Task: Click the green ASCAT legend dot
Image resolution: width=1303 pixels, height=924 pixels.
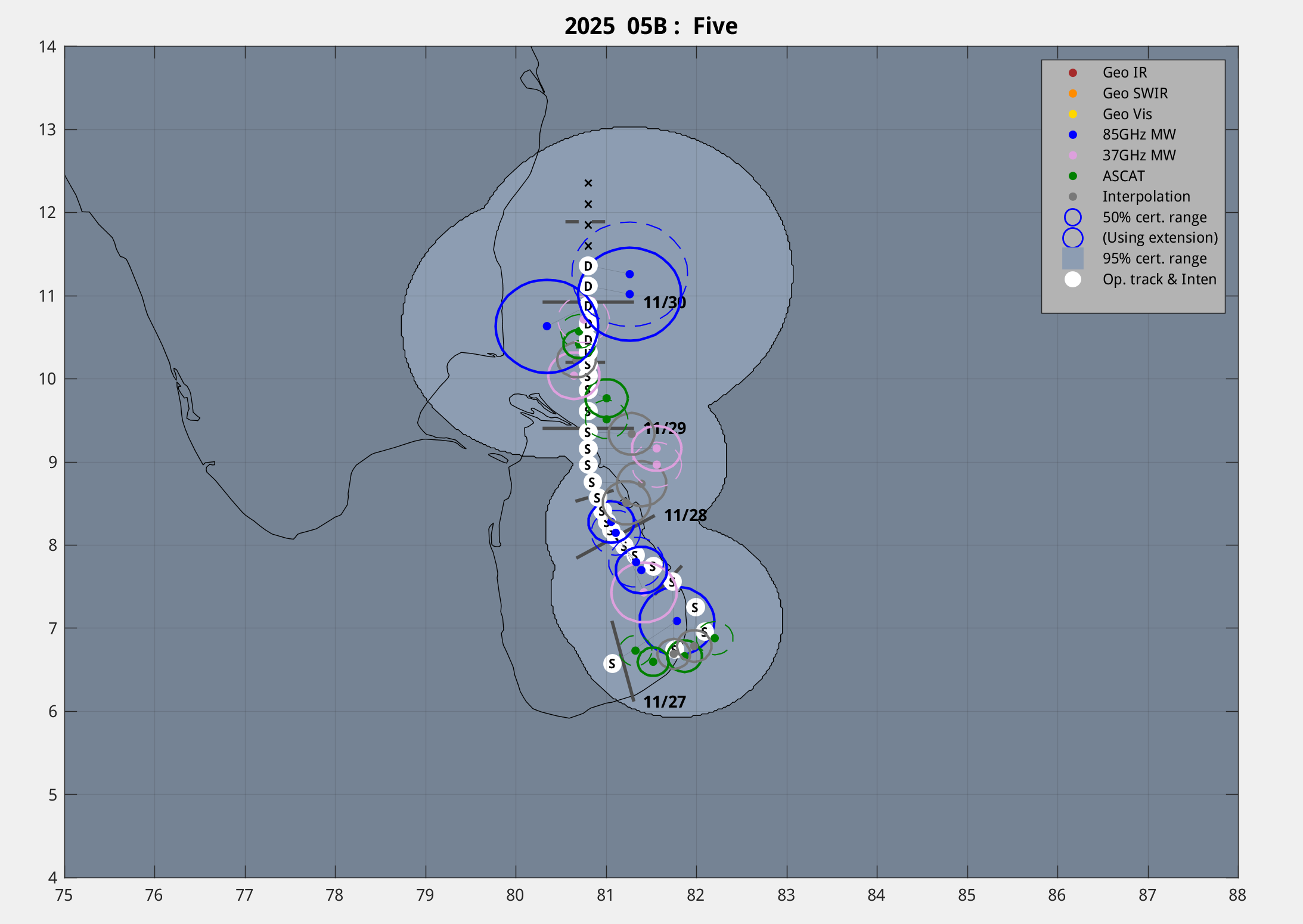Action: [x=1072, y=176]
